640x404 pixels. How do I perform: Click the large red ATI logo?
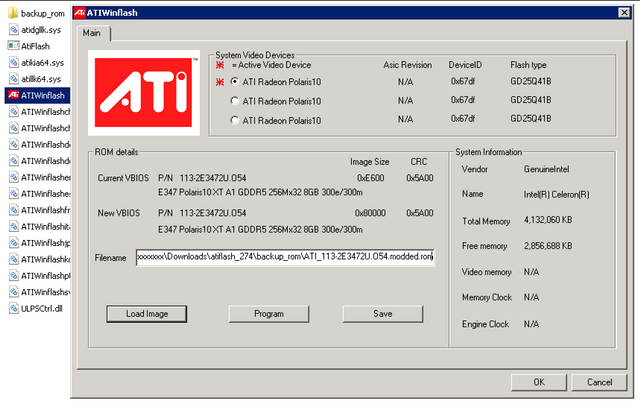pos(144,93)
